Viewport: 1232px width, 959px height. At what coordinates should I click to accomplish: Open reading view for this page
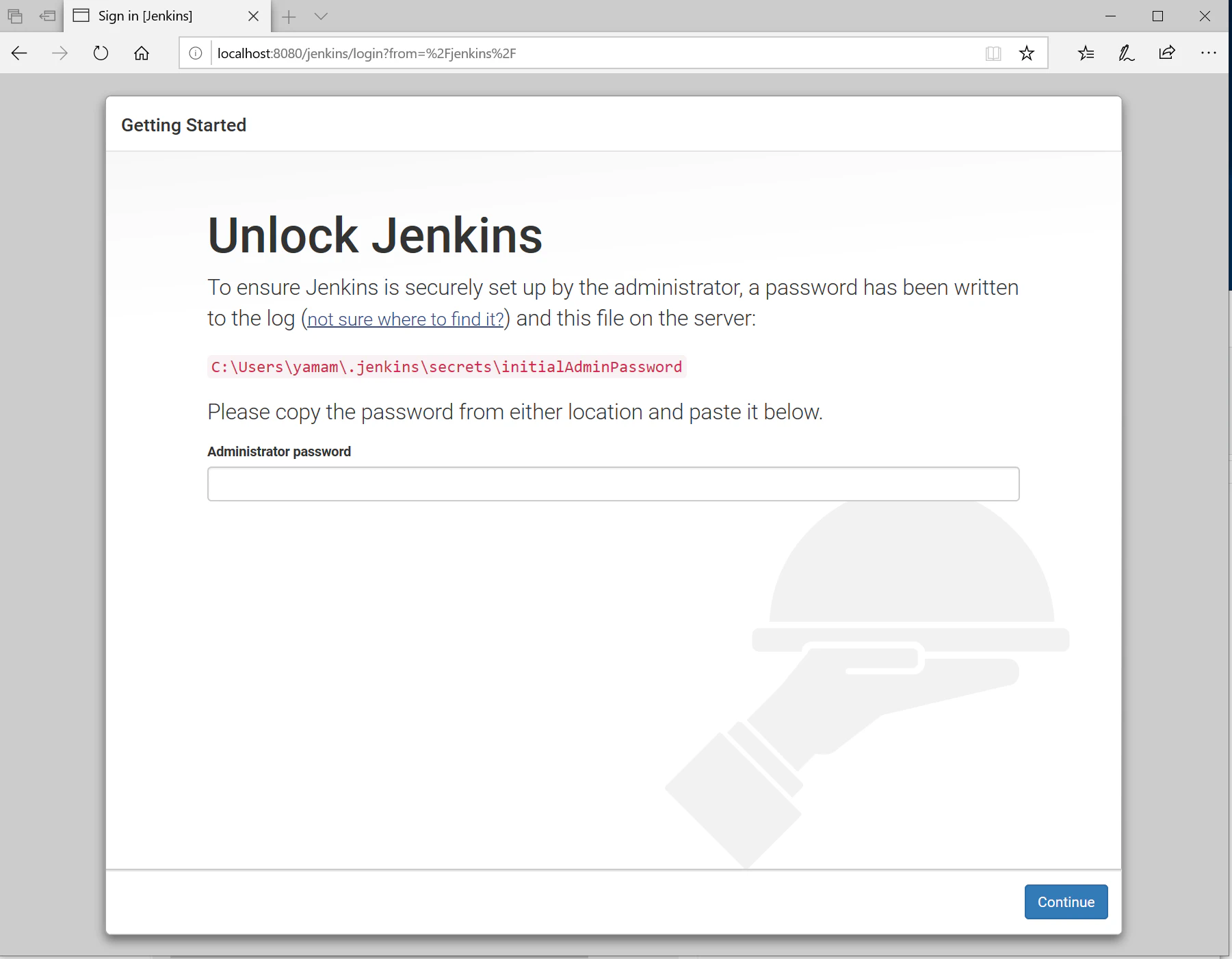[993, 53]
